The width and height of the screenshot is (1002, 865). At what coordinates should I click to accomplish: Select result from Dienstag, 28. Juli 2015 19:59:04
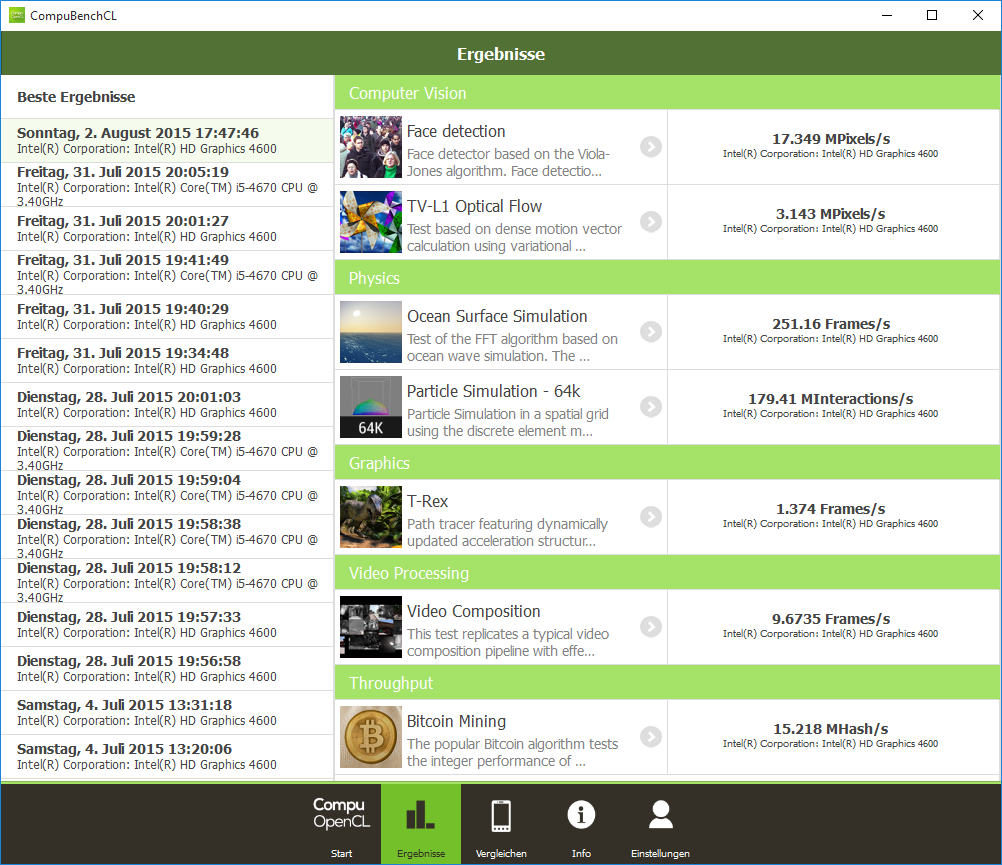coord(167,493)
